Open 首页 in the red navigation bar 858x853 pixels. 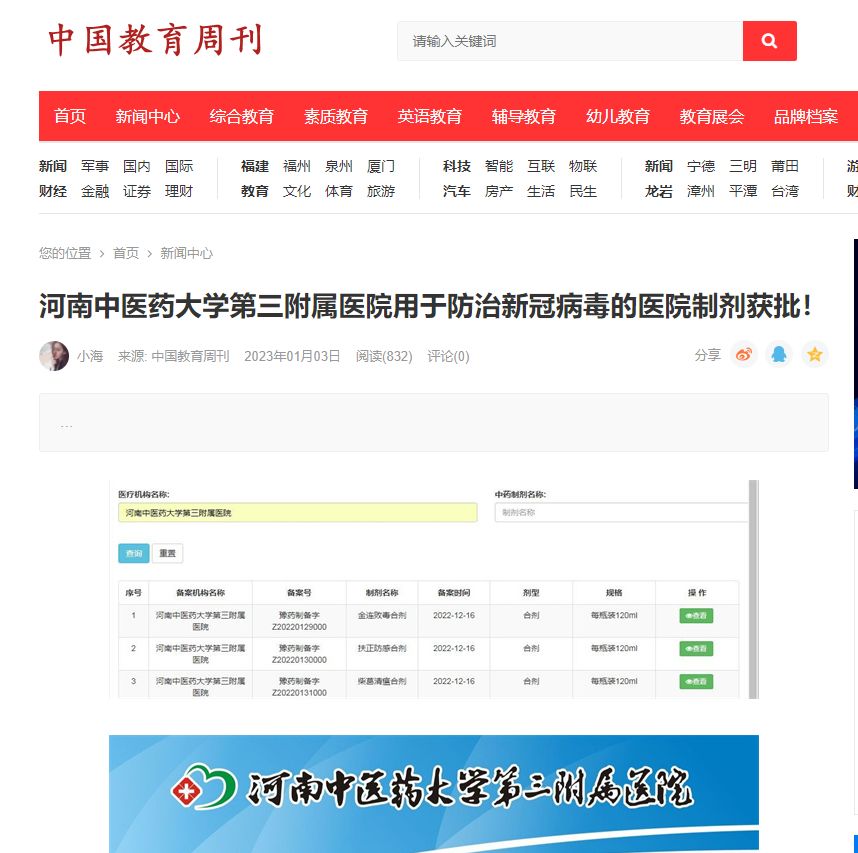(70, 116)
